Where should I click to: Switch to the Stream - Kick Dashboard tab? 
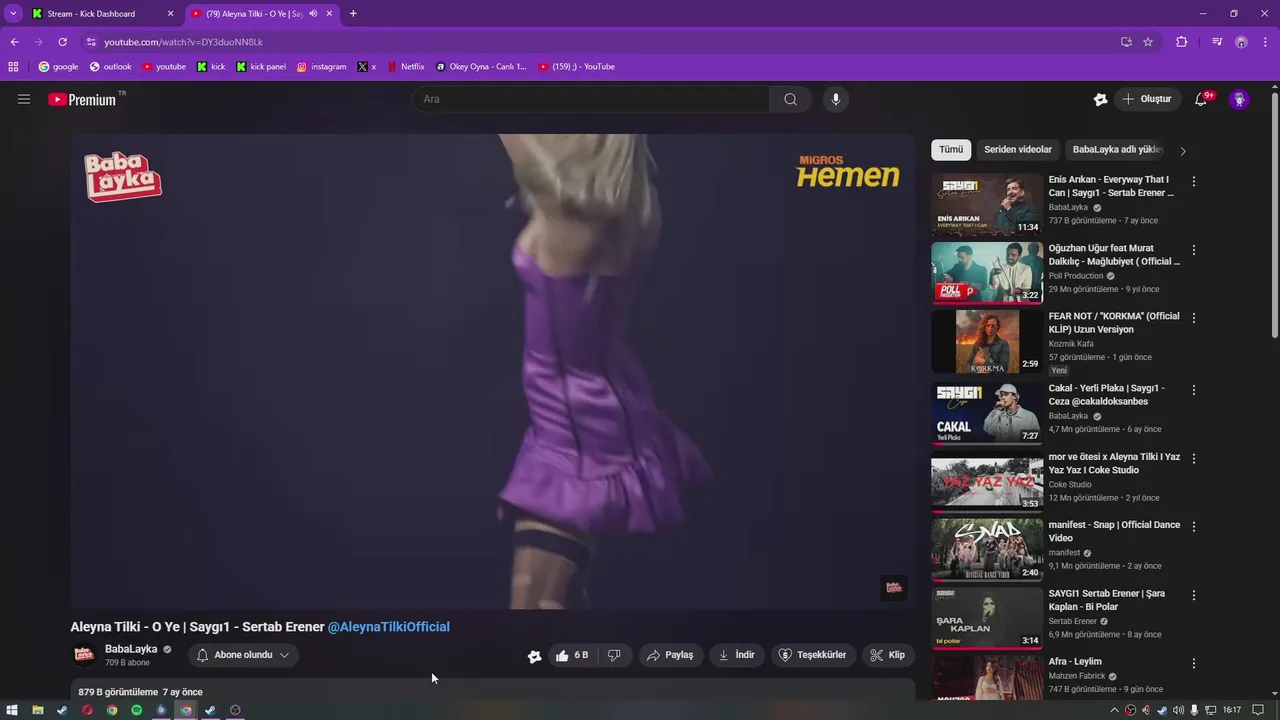(x=103, y=14)
